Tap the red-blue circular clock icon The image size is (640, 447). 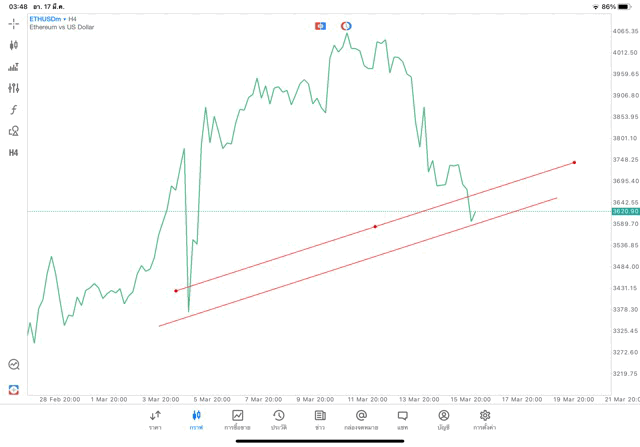point(346,25)
